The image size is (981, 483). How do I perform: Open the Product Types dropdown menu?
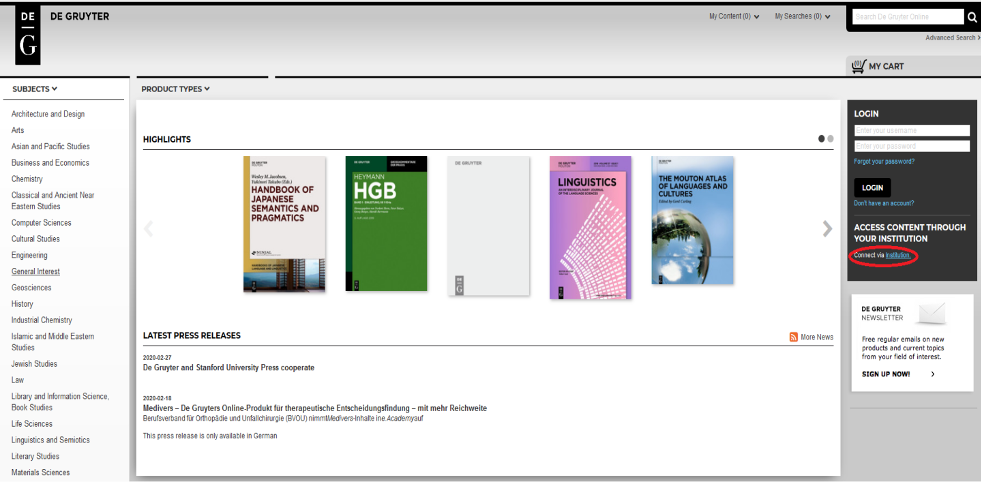[176, 89]
